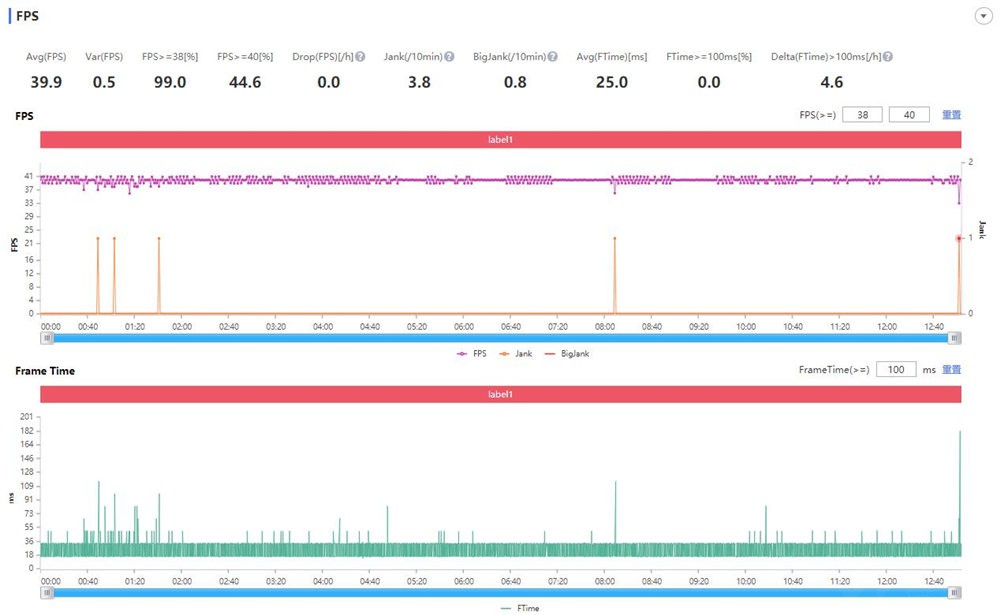Click the FTime>=100ms[%] label
The height and width of the screenshot is (615, 1000).
709,57
